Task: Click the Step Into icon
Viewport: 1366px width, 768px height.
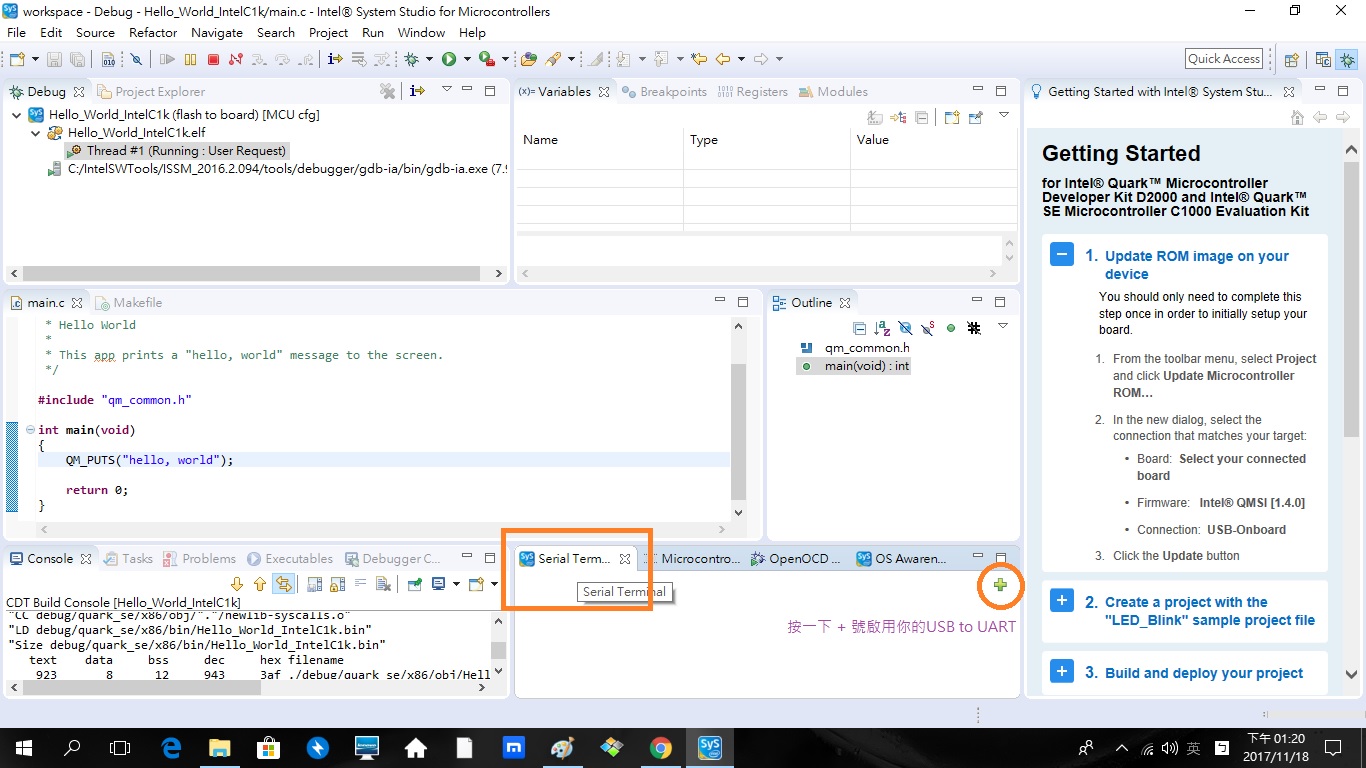Action: click(259, 59)
